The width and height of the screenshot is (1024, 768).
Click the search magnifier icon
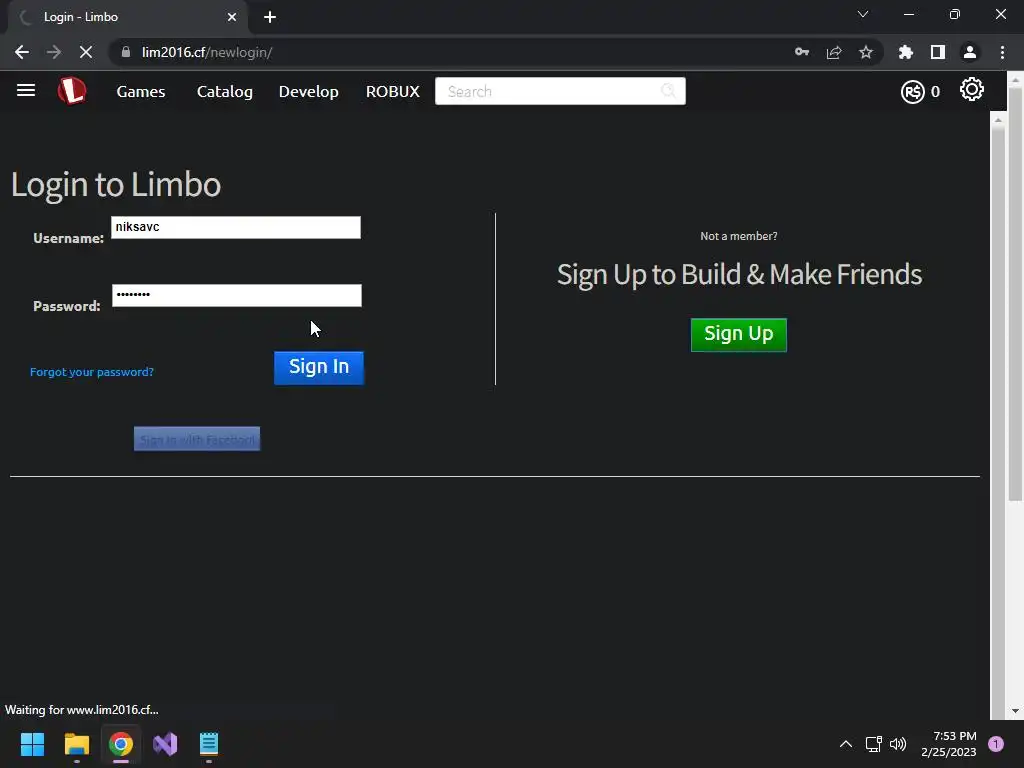click(668, 91)
